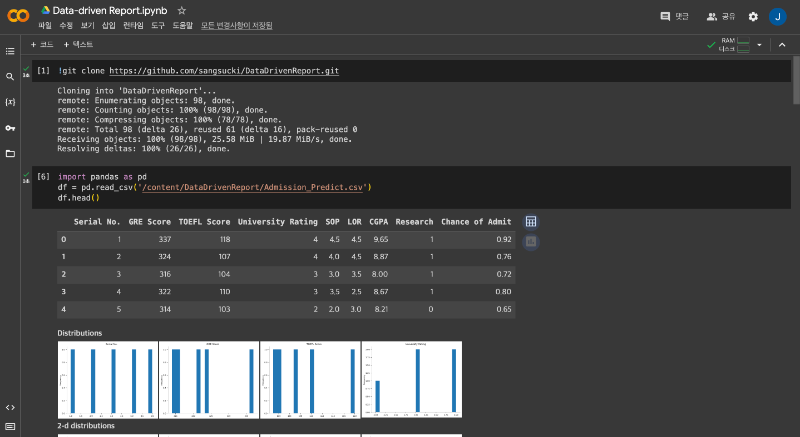Open the table of contents sidebar
Image resolution: width=800 pixels, height=437 pixels.
10,51
